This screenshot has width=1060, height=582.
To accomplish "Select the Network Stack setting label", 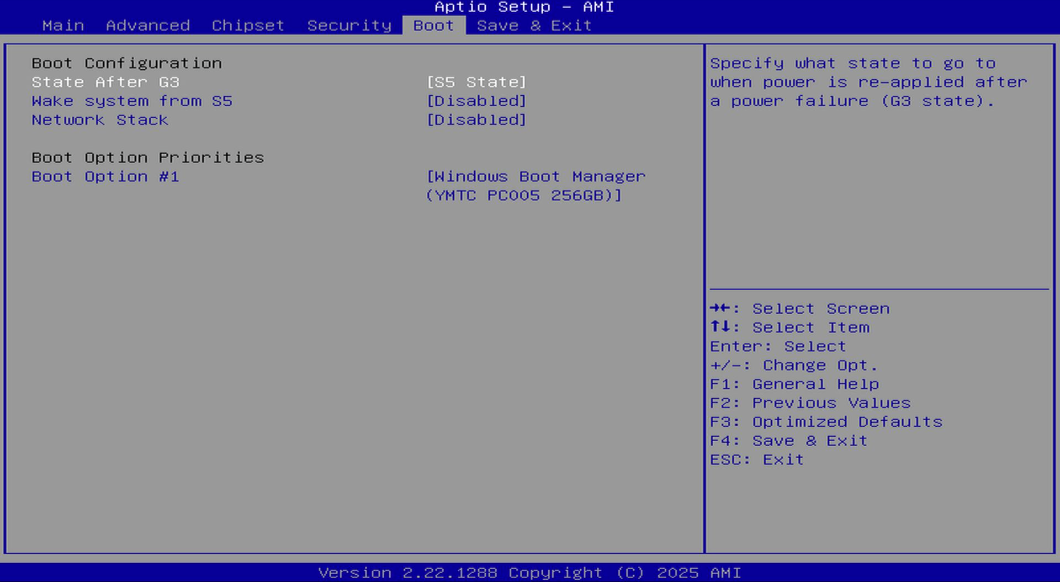I will tap(99, 120).
